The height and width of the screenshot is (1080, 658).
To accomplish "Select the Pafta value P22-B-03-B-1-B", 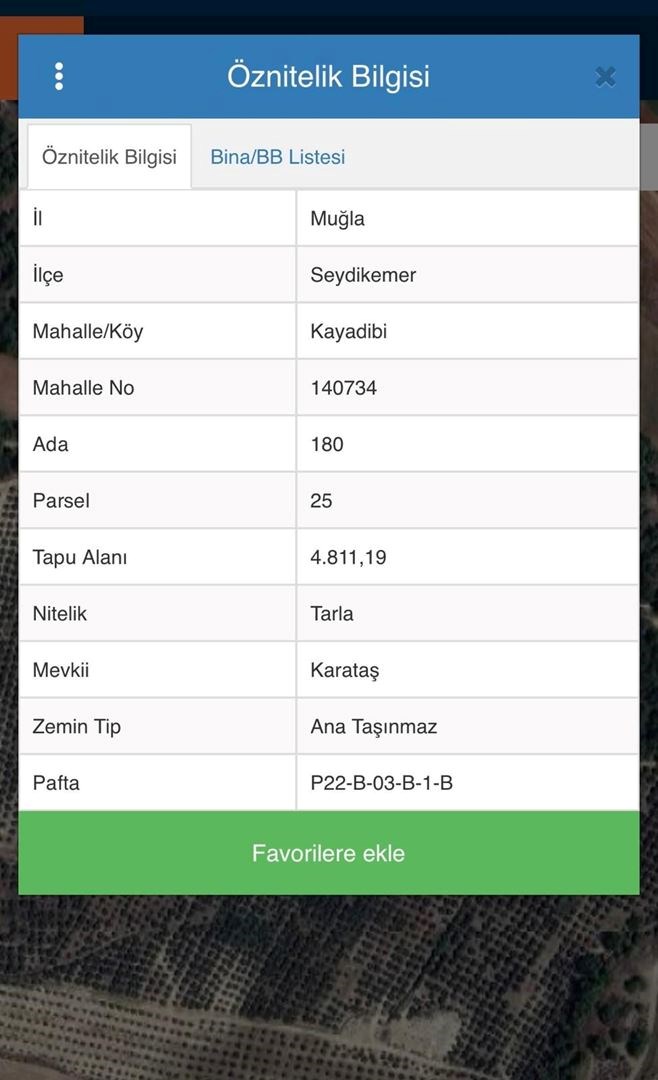I will click(x=382, y=783).
